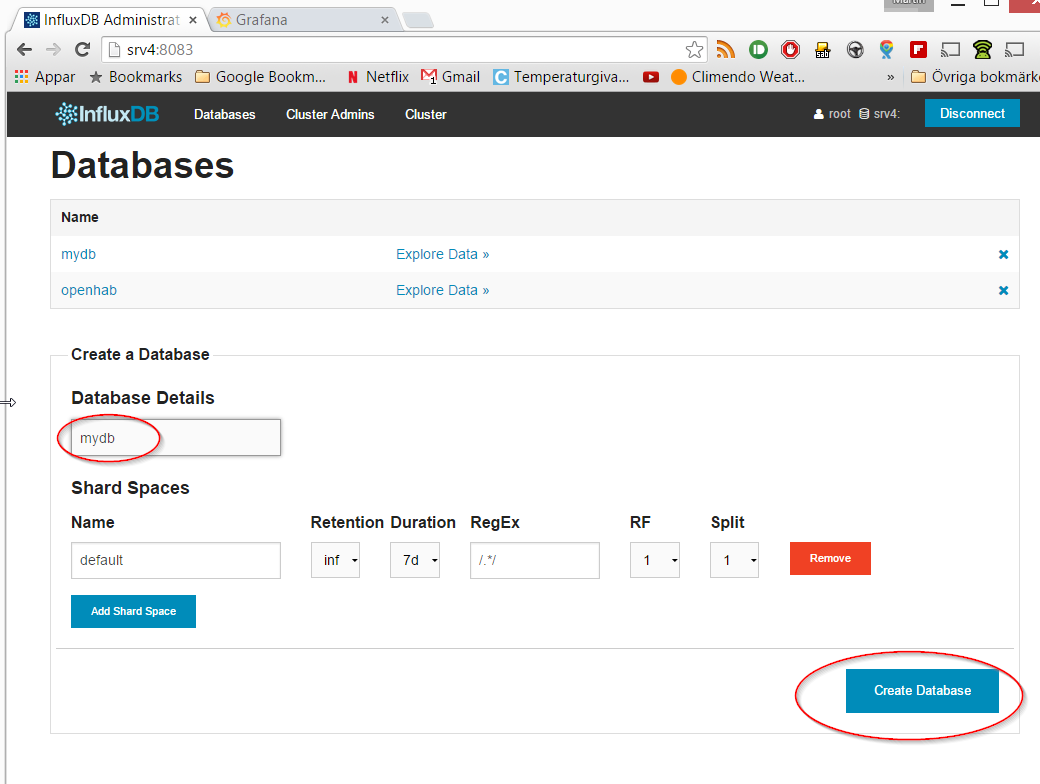Click the Disconnect button
Viewport: 1040px width, 784px height.
[x=971, y=113]
